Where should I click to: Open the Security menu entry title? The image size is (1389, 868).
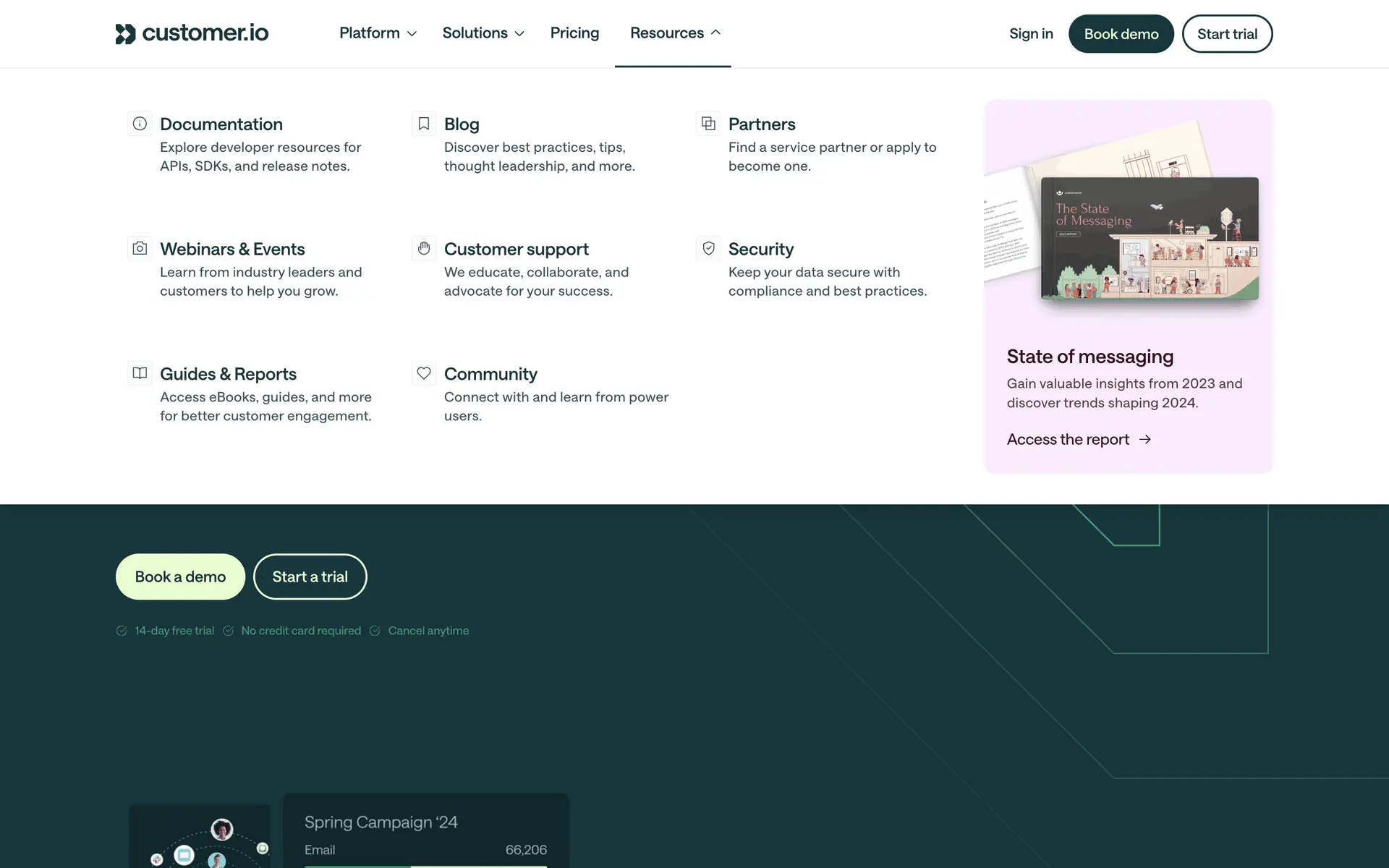pos(760,249)
